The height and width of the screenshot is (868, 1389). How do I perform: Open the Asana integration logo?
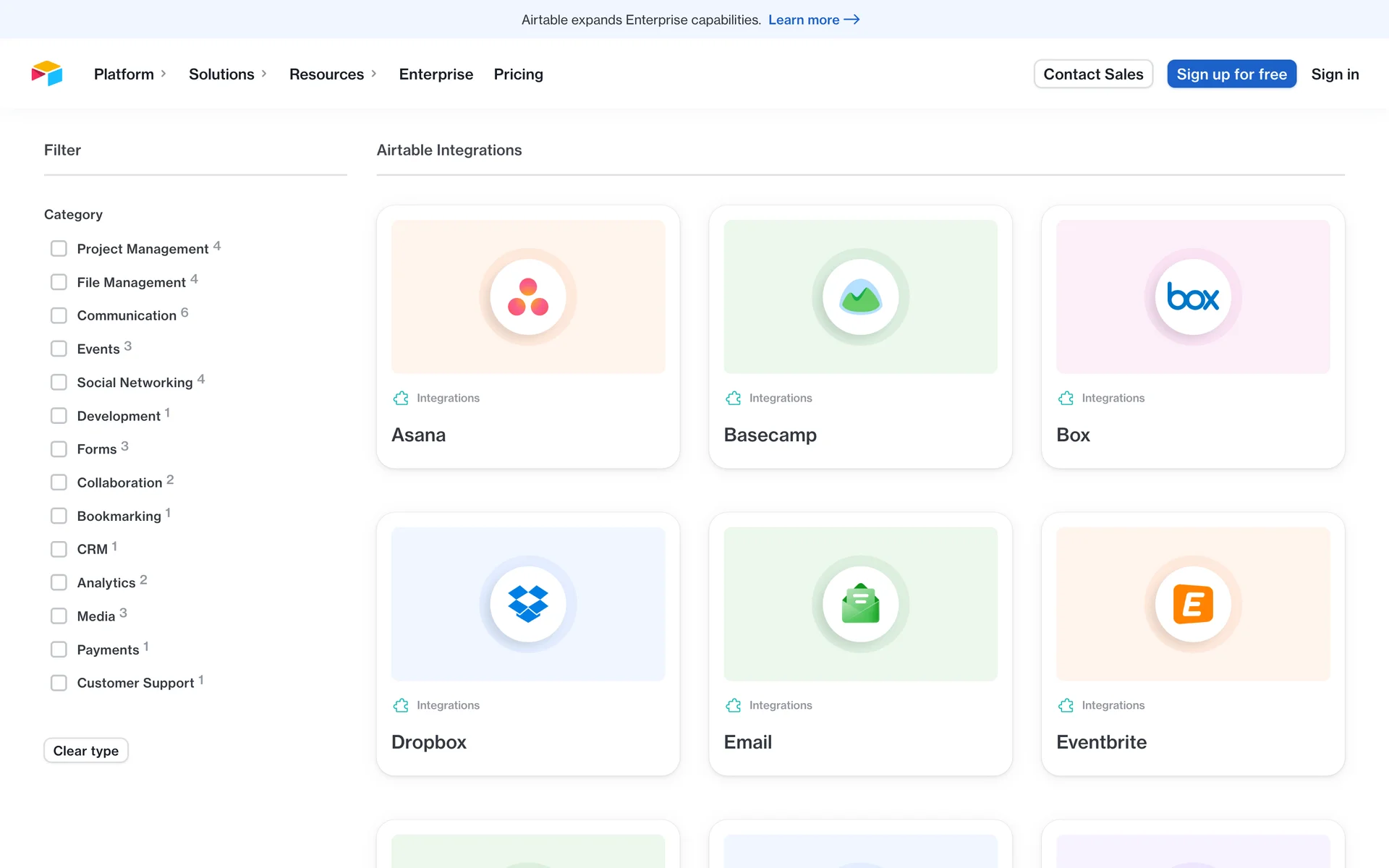click(x=528, y=297)
